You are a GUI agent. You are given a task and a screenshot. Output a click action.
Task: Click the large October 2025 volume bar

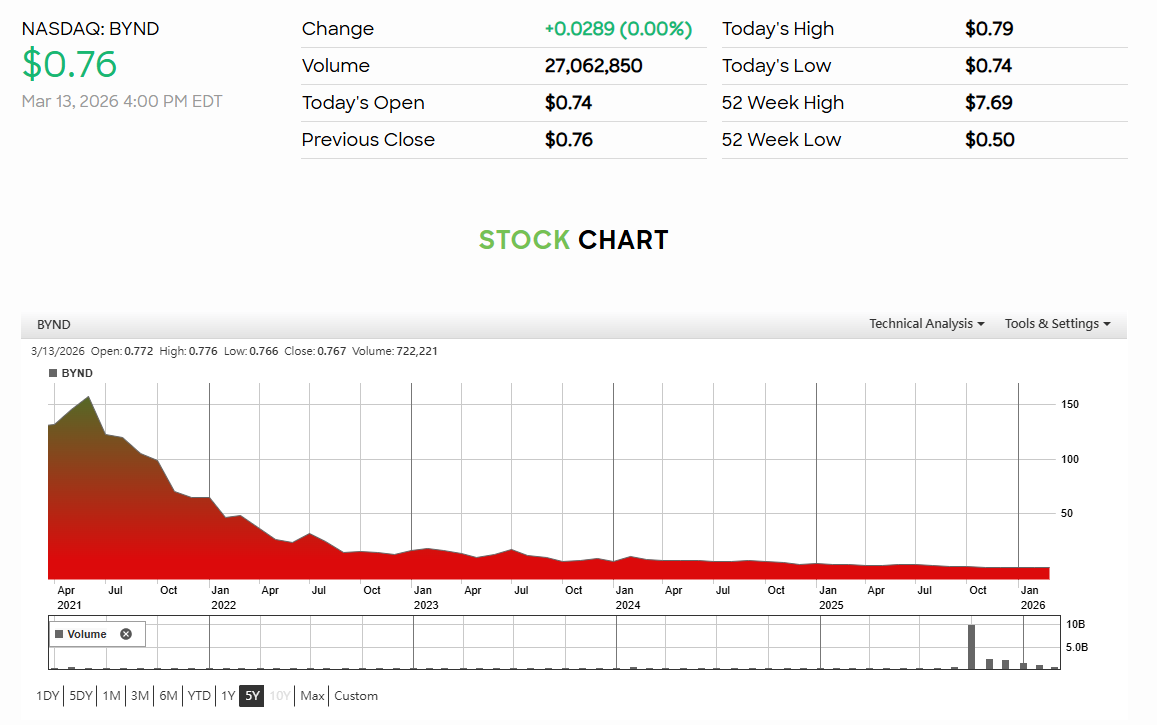tap(971, 647)
